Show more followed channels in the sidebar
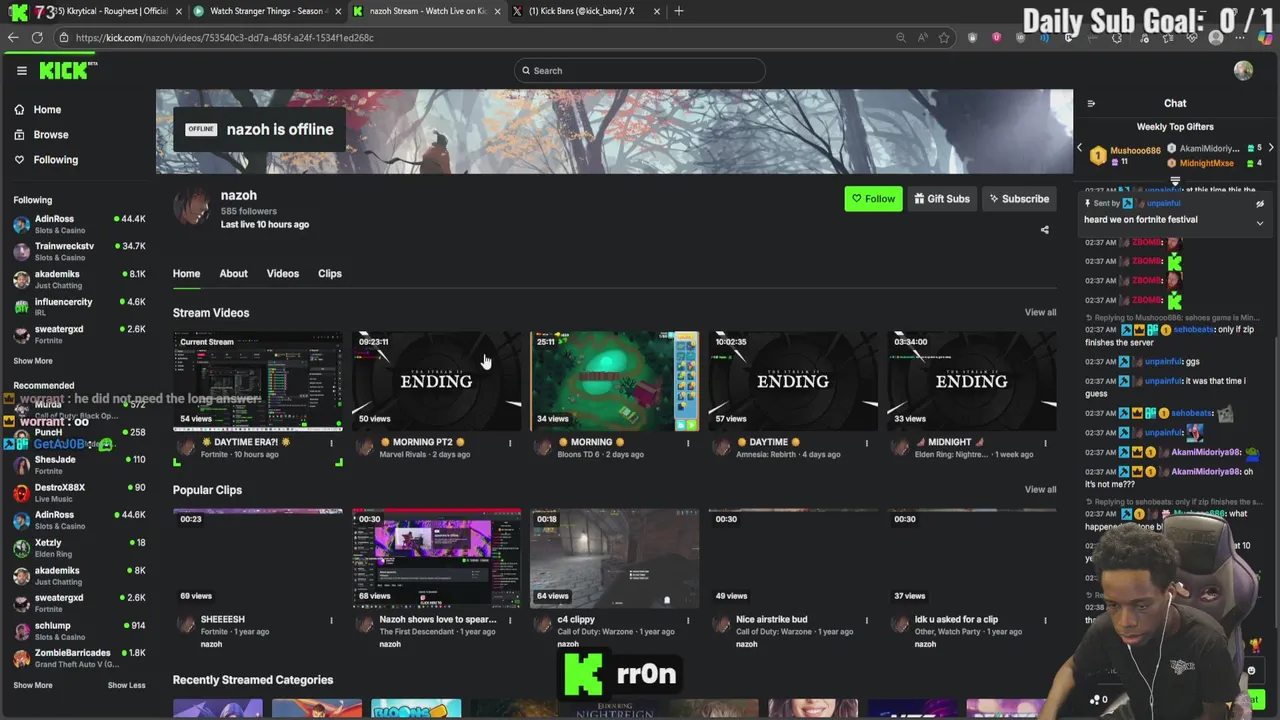Image resolution: width=1280 pixels, height=720 pixels. [x=33, y=361]
